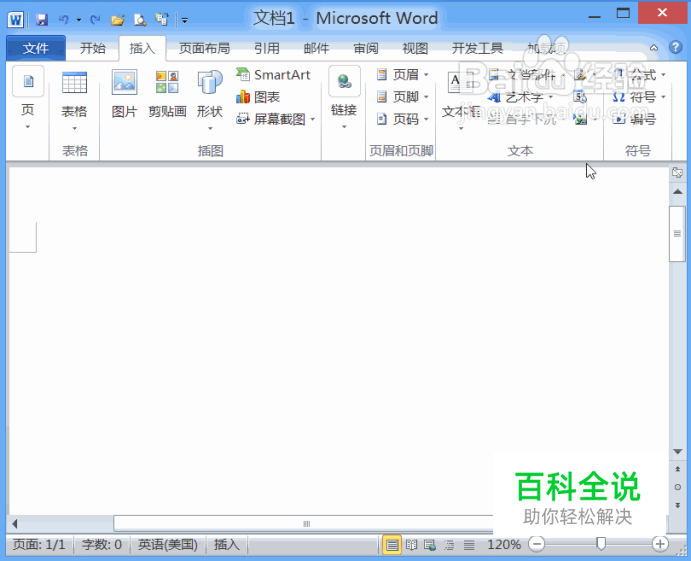Switch to Outline view
691x561 pixels.
[x=450, y=545]
